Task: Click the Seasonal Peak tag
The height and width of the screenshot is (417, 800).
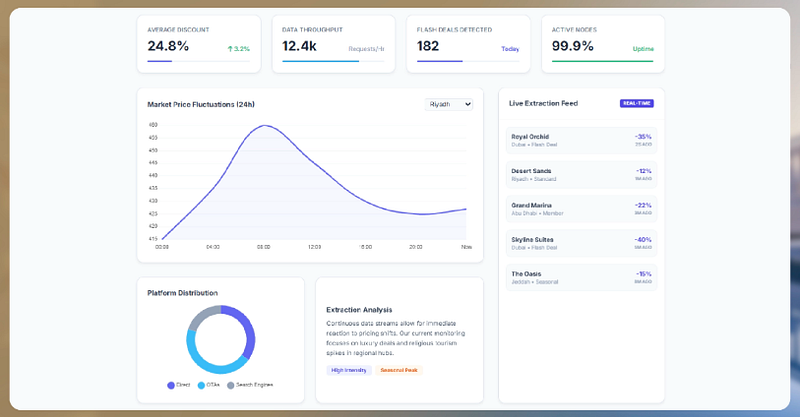Action: (x=399, y=370)
